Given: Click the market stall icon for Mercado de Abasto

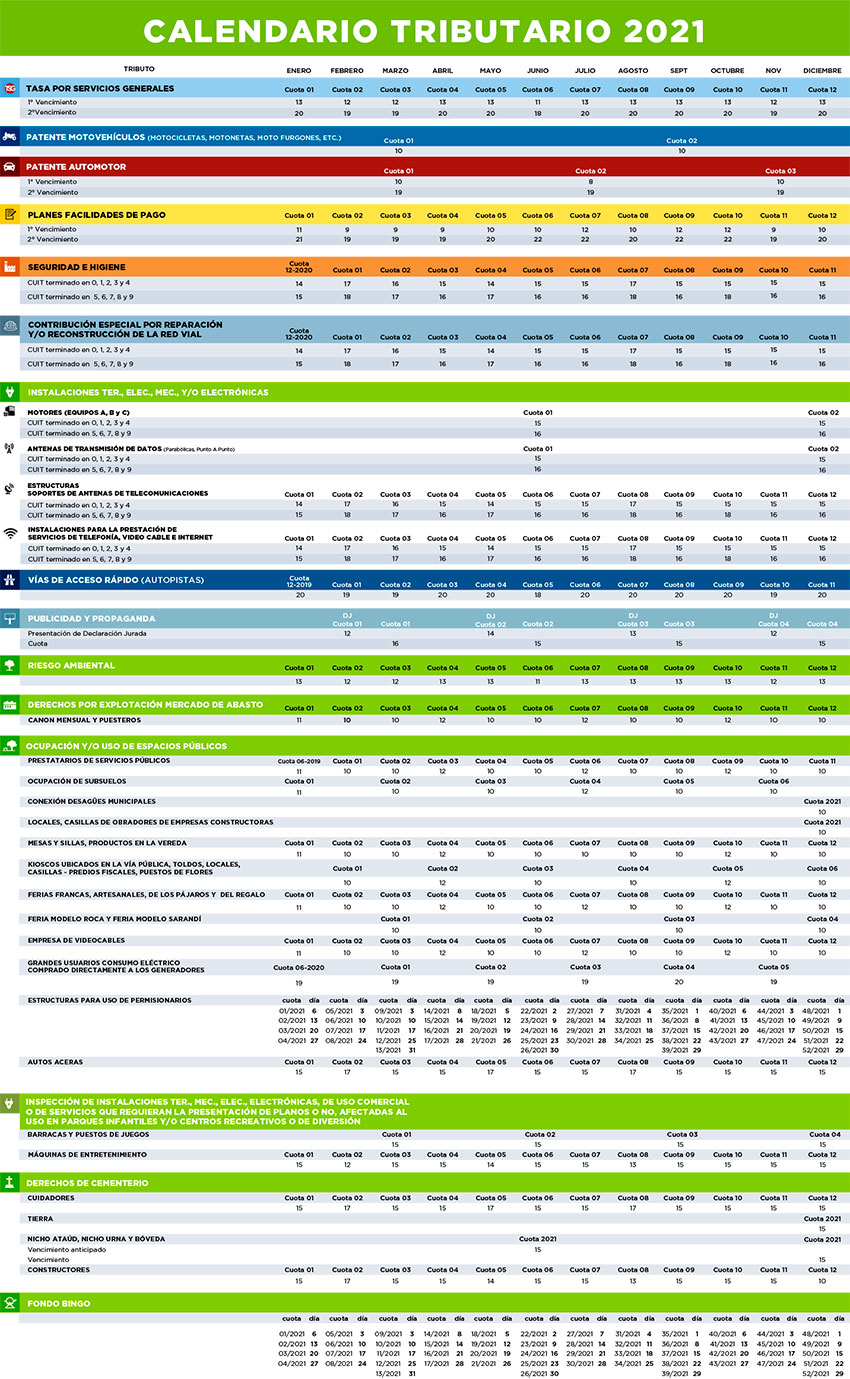Looking at the screenshot, I should 9,705.
